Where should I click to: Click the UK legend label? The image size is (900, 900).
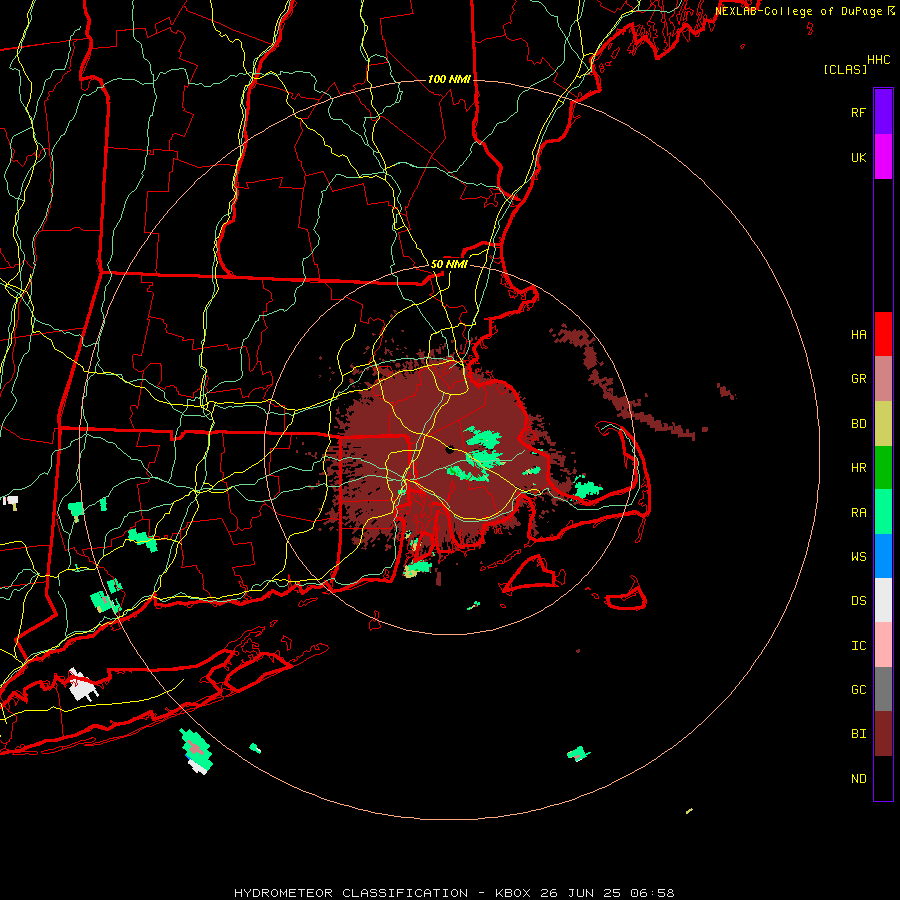click(x=858, y=157)
